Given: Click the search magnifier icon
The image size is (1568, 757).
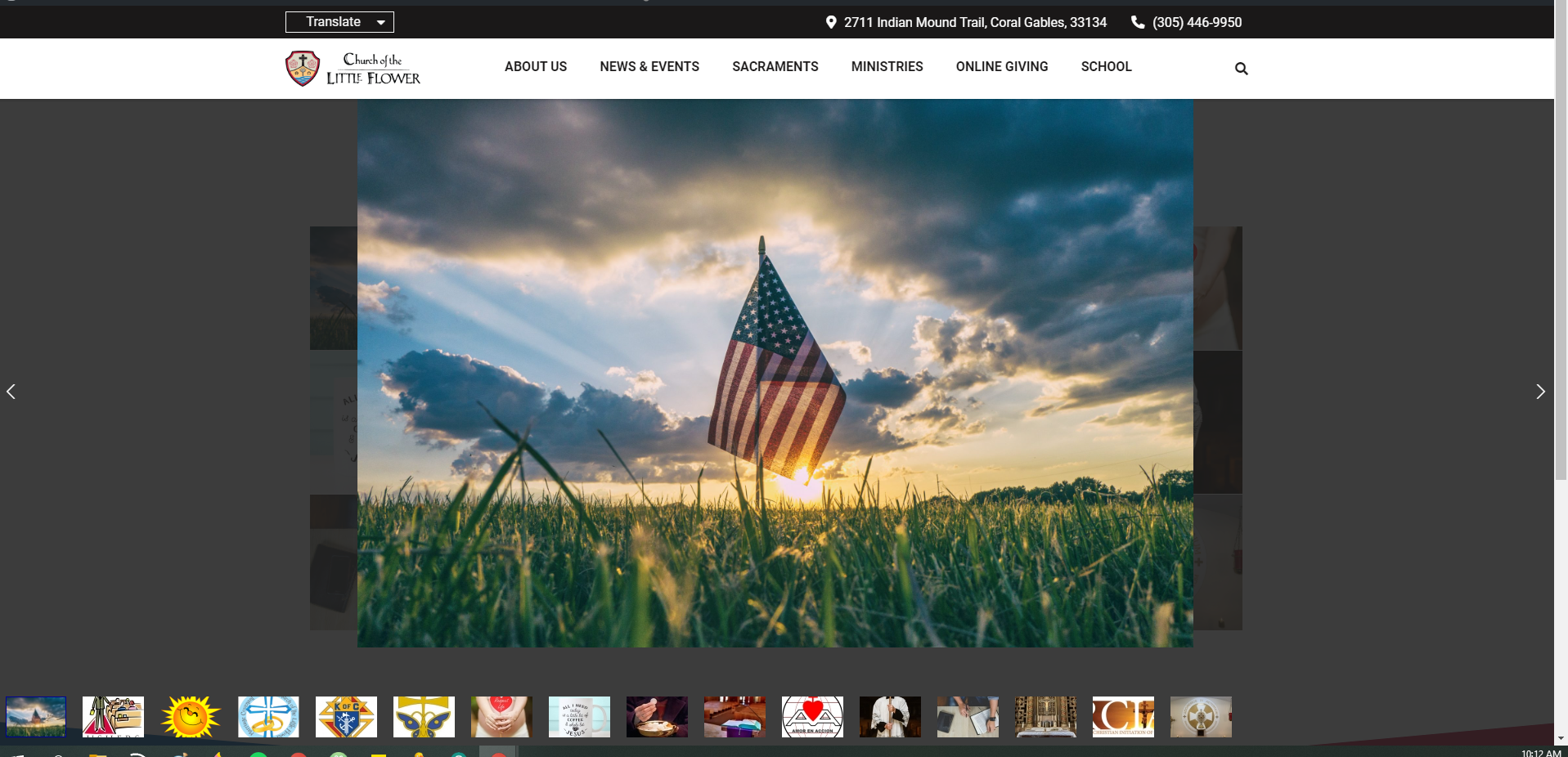Looking at the screenshot, I should tap(1241, 69).
